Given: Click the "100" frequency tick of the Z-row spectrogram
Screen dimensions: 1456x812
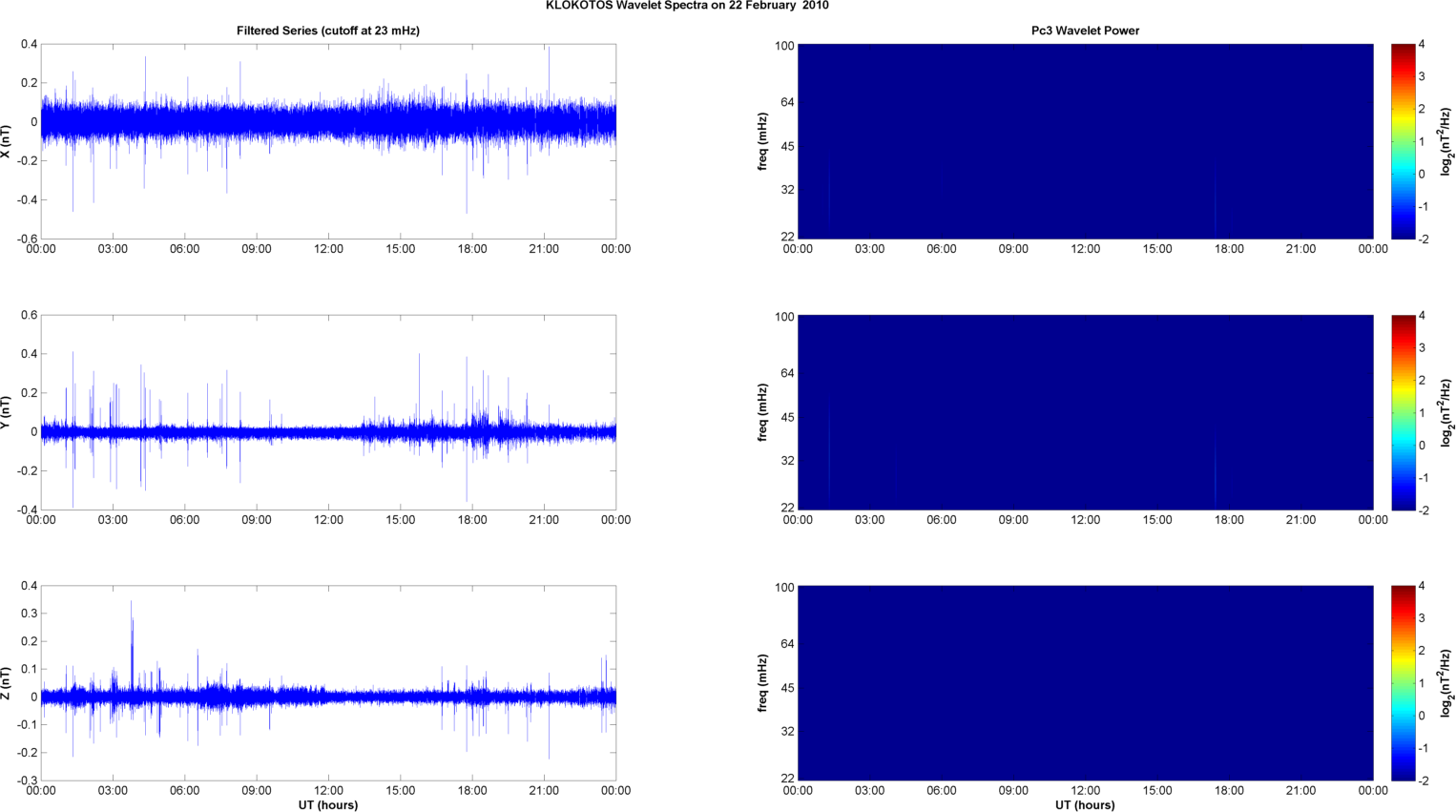Looking at the screenshot, I should coord(784,588).
